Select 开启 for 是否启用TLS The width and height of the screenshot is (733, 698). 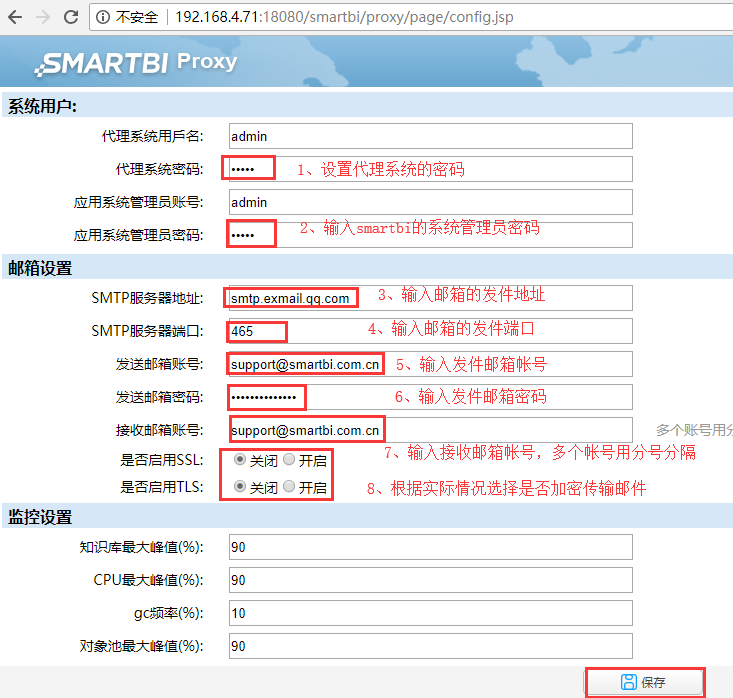(x=289, y=487)
